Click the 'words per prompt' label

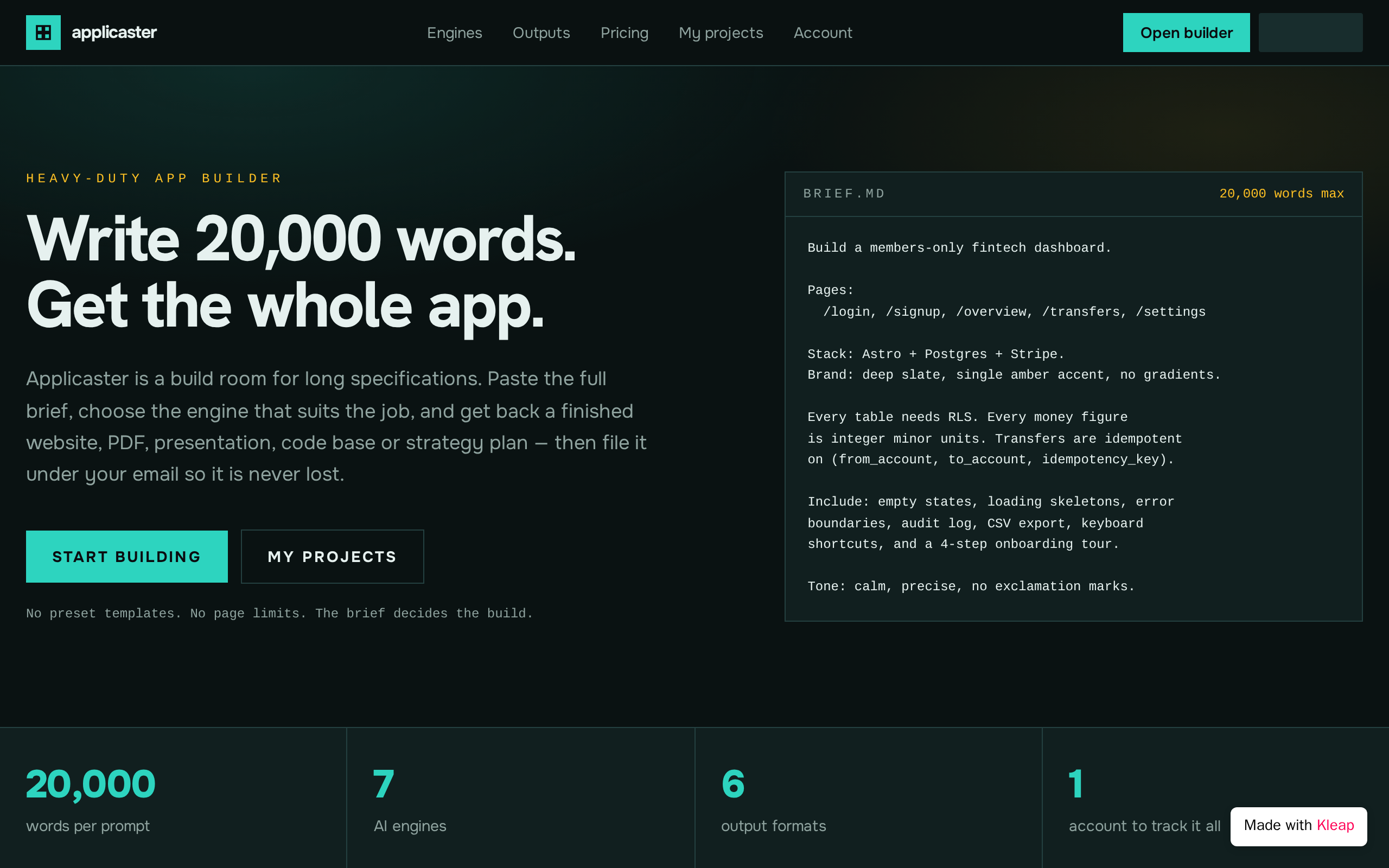88,826
